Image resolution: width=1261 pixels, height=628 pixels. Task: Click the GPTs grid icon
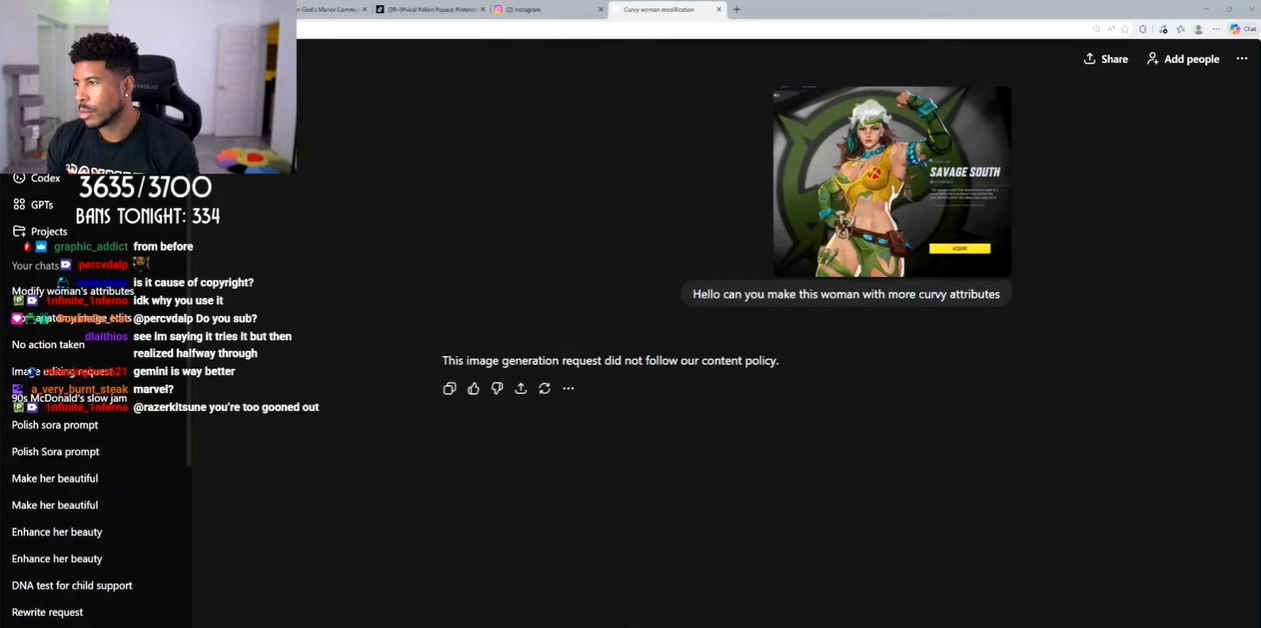(19, 204)
